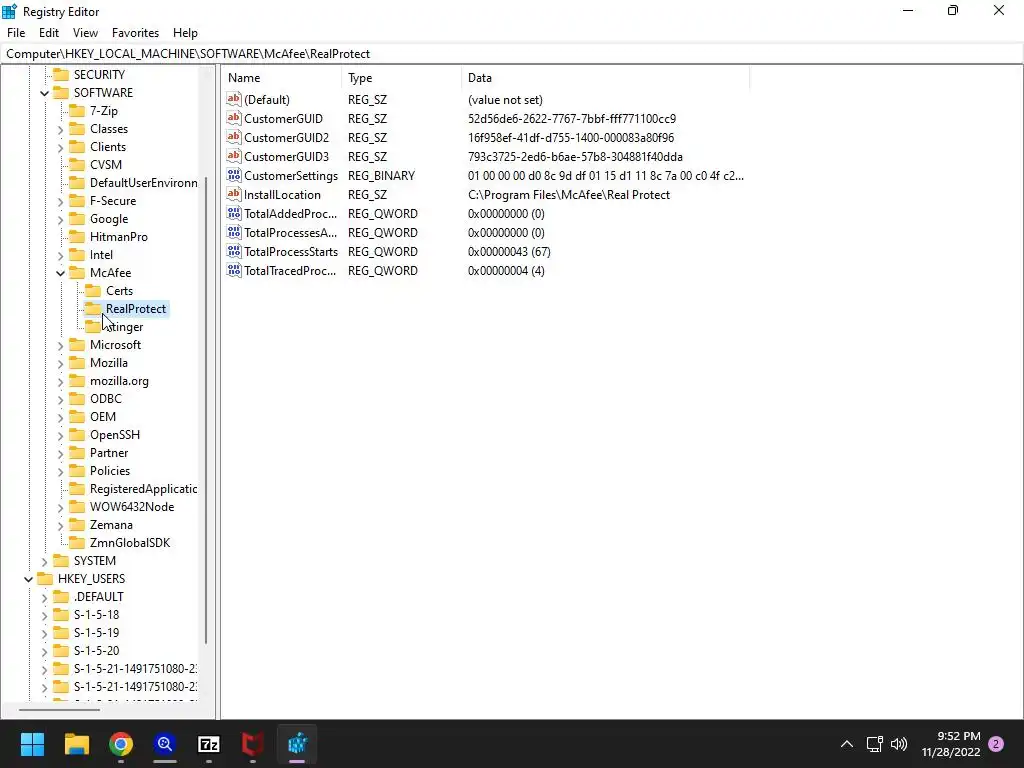Open the Favorites menu
1024x768 pixels.
click(135, 33)
